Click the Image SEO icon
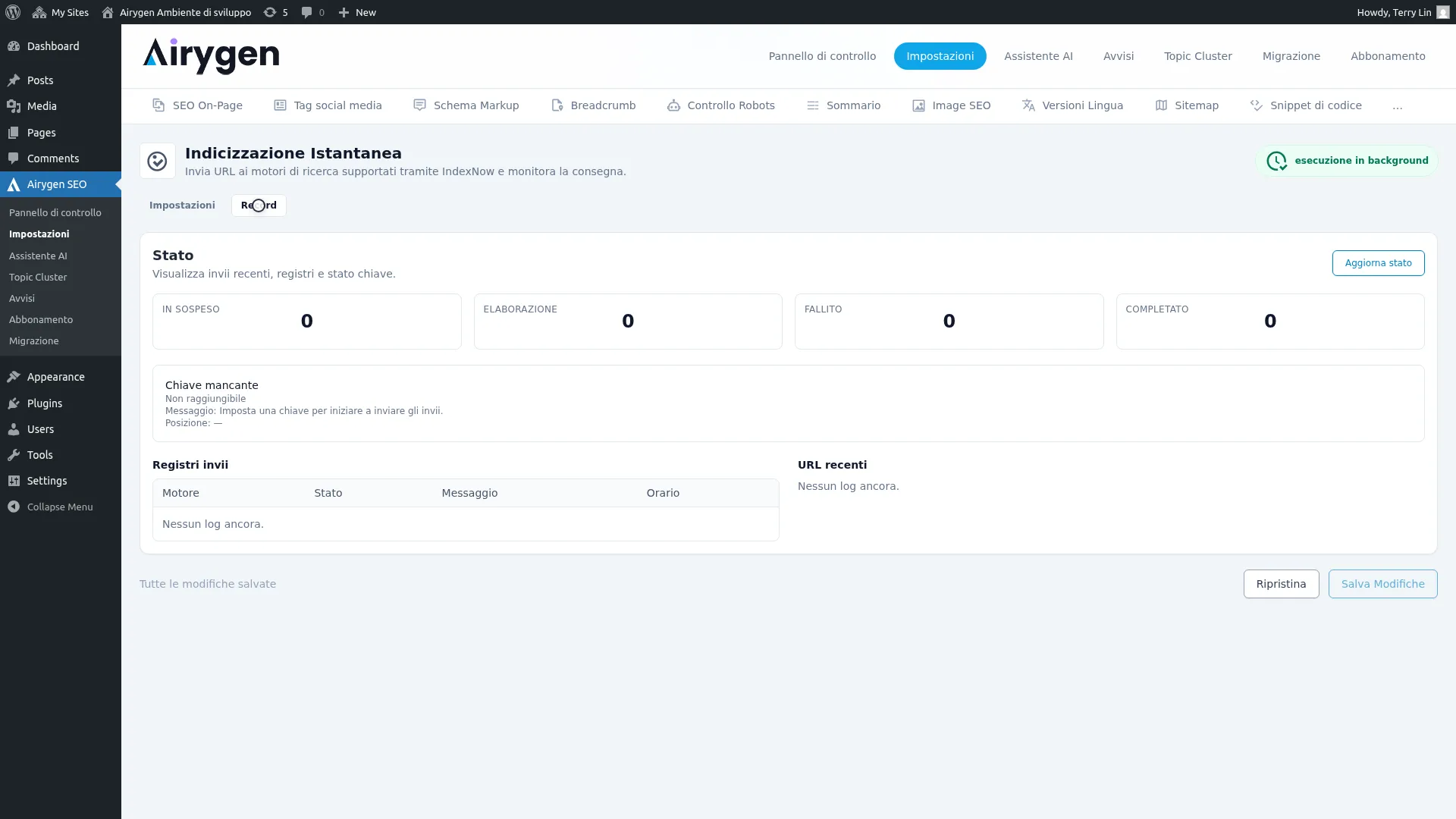The width and height of the screenshot is (1456, 819). 918,105
